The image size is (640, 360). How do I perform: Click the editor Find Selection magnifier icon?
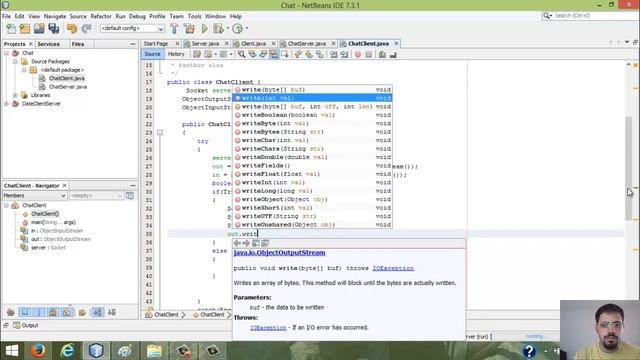pyautogui.click(x=242, y=54)
